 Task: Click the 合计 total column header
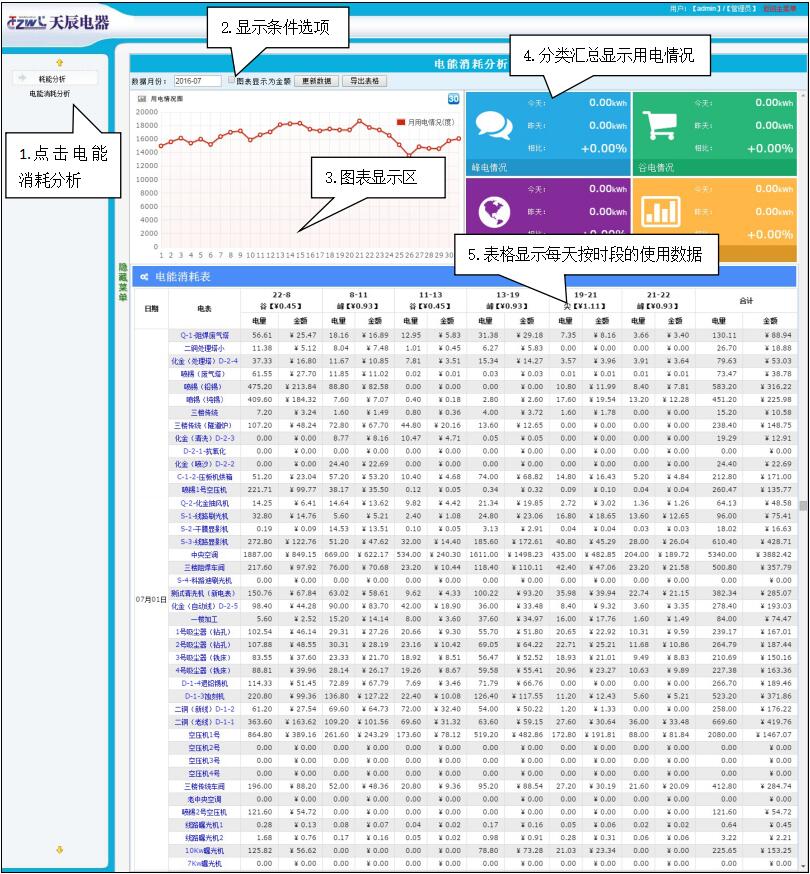pyautogui.click(x=746, y=301)
